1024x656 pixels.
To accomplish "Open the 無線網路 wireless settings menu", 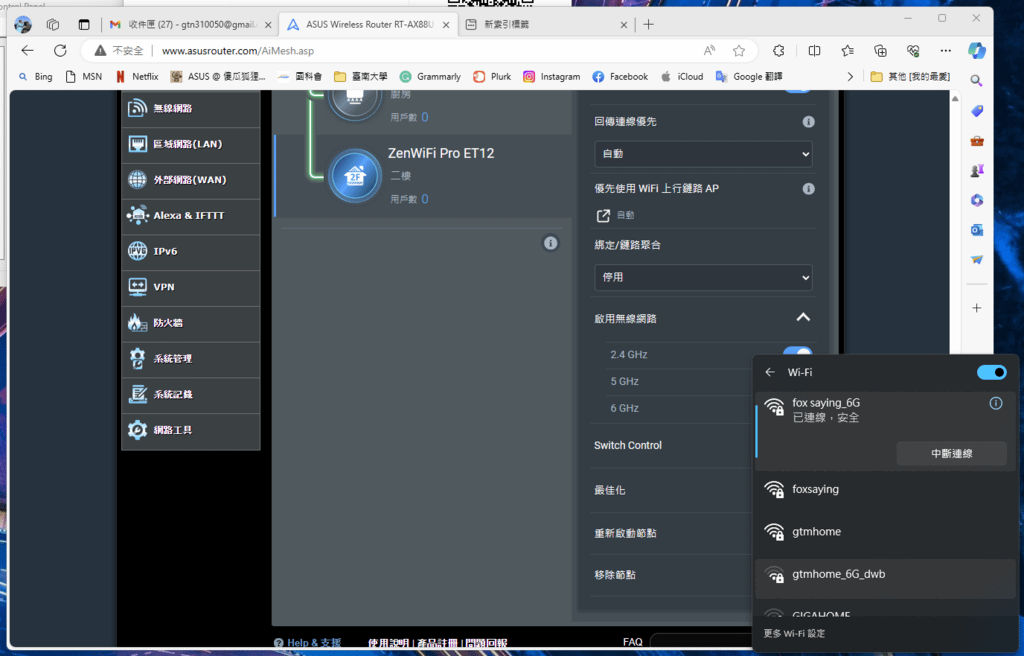I will coord(191,108).
